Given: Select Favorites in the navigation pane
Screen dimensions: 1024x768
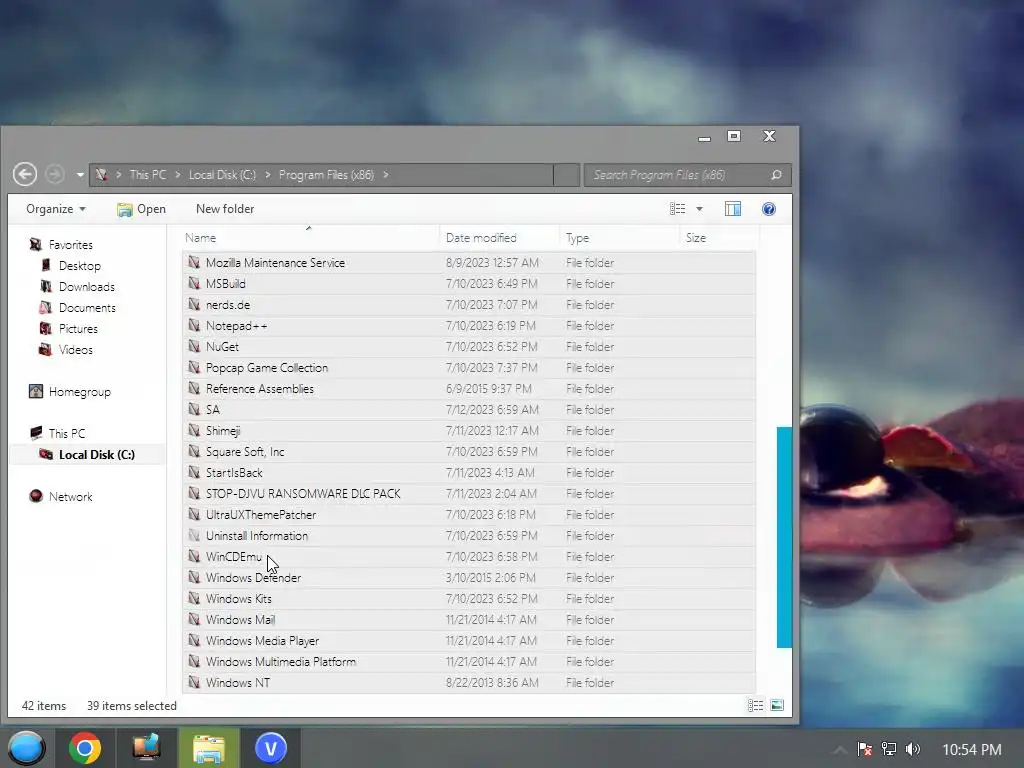Looking at the screenshot, I should click(x=71, y=245).
